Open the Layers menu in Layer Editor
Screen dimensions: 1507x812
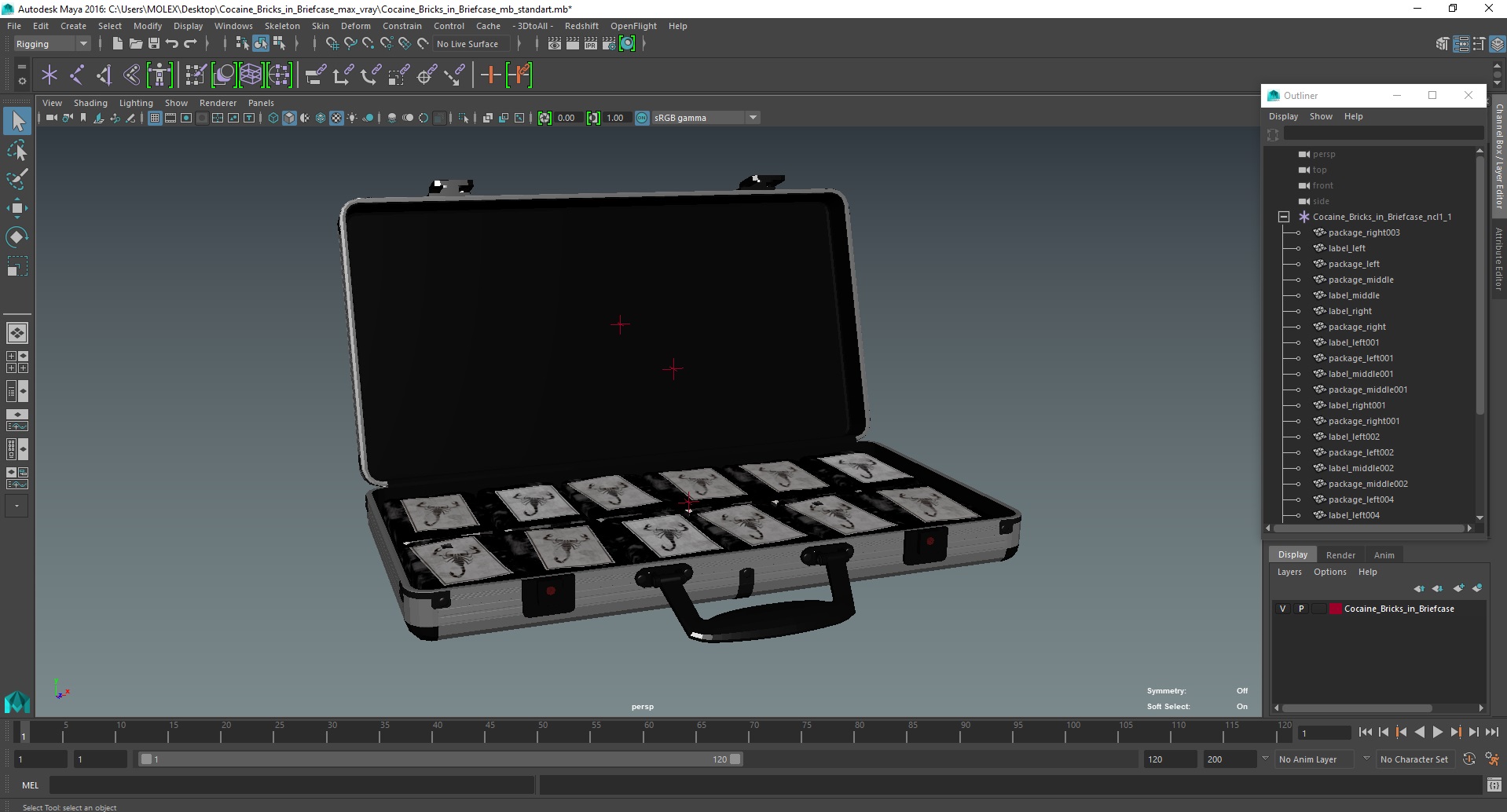click(x=1289, y=572)
